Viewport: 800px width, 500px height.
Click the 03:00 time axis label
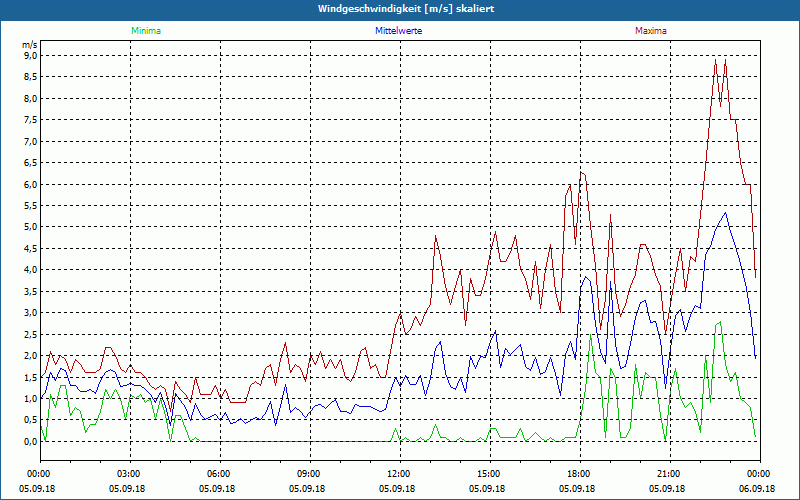(x=130, y=474)
